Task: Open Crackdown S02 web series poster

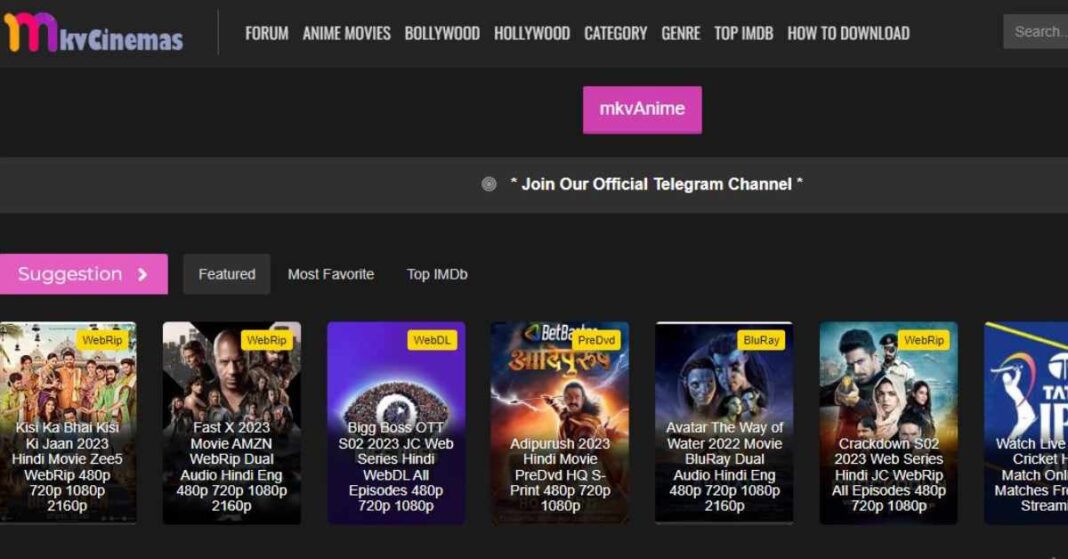Action: tap(888, 423)
